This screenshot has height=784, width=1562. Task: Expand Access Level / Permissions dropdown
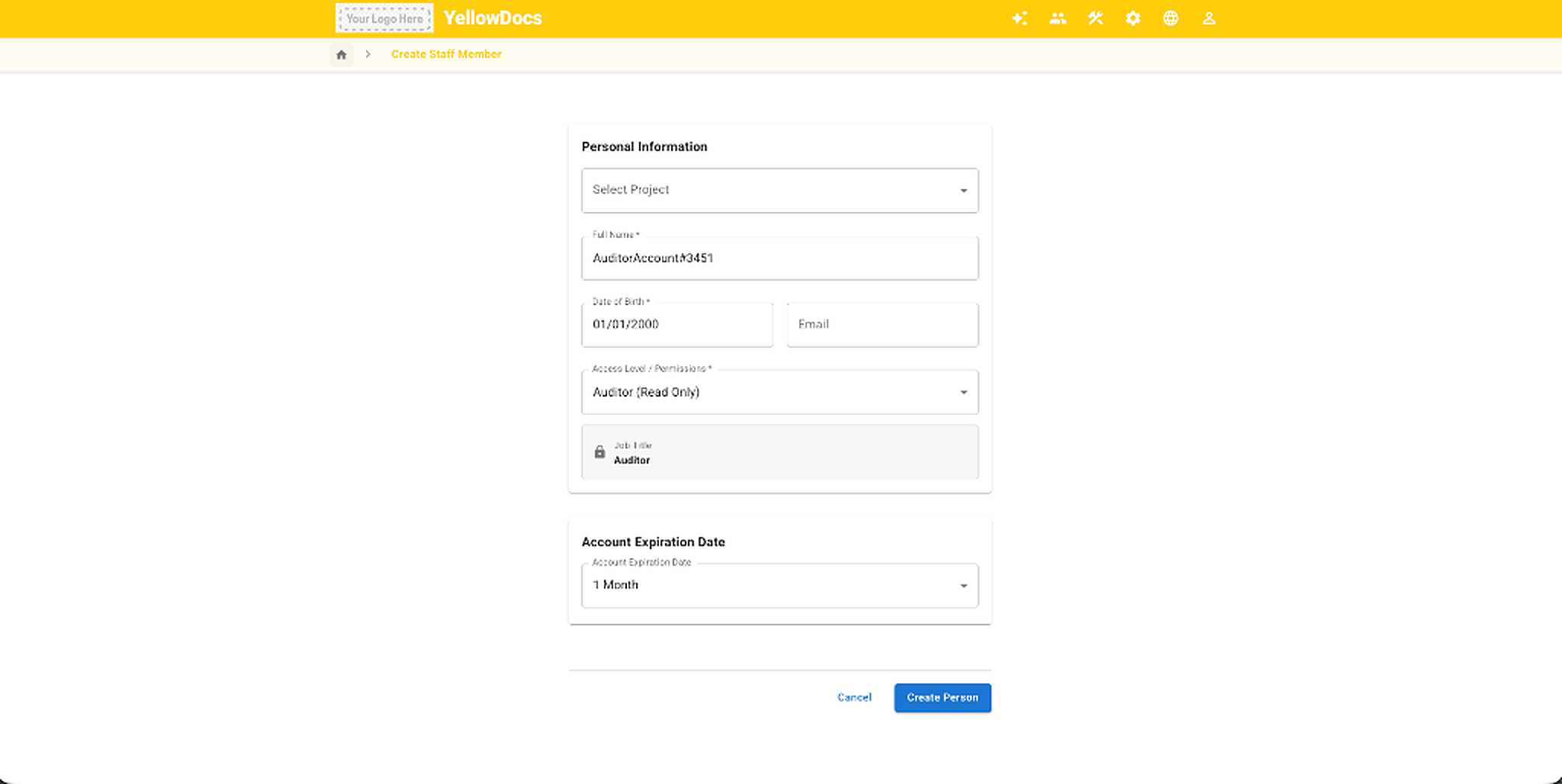pos(779,392)
